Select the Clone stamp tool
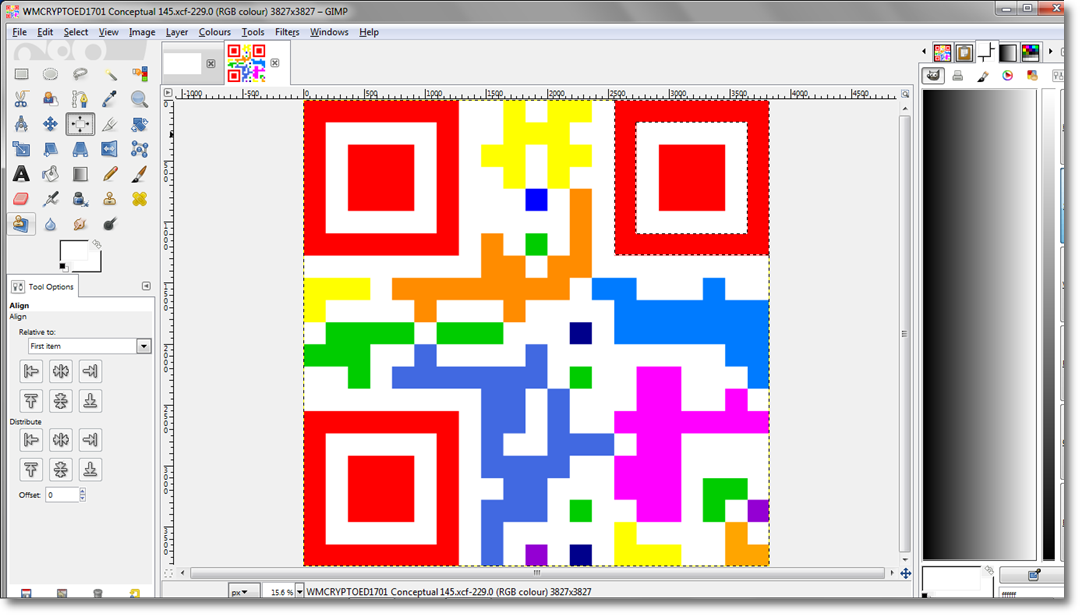Screen dimensions: 1080x615 coord(110,199)
